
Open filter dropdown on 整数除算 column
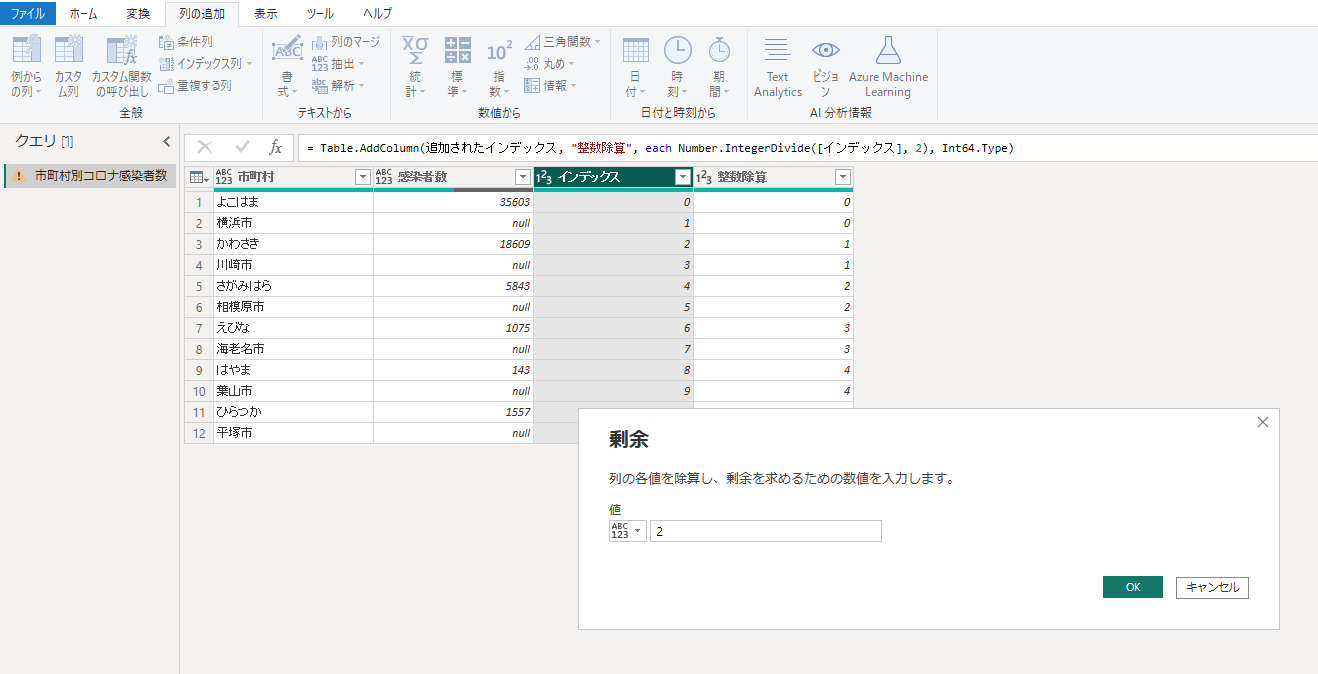tap(842, 177)
